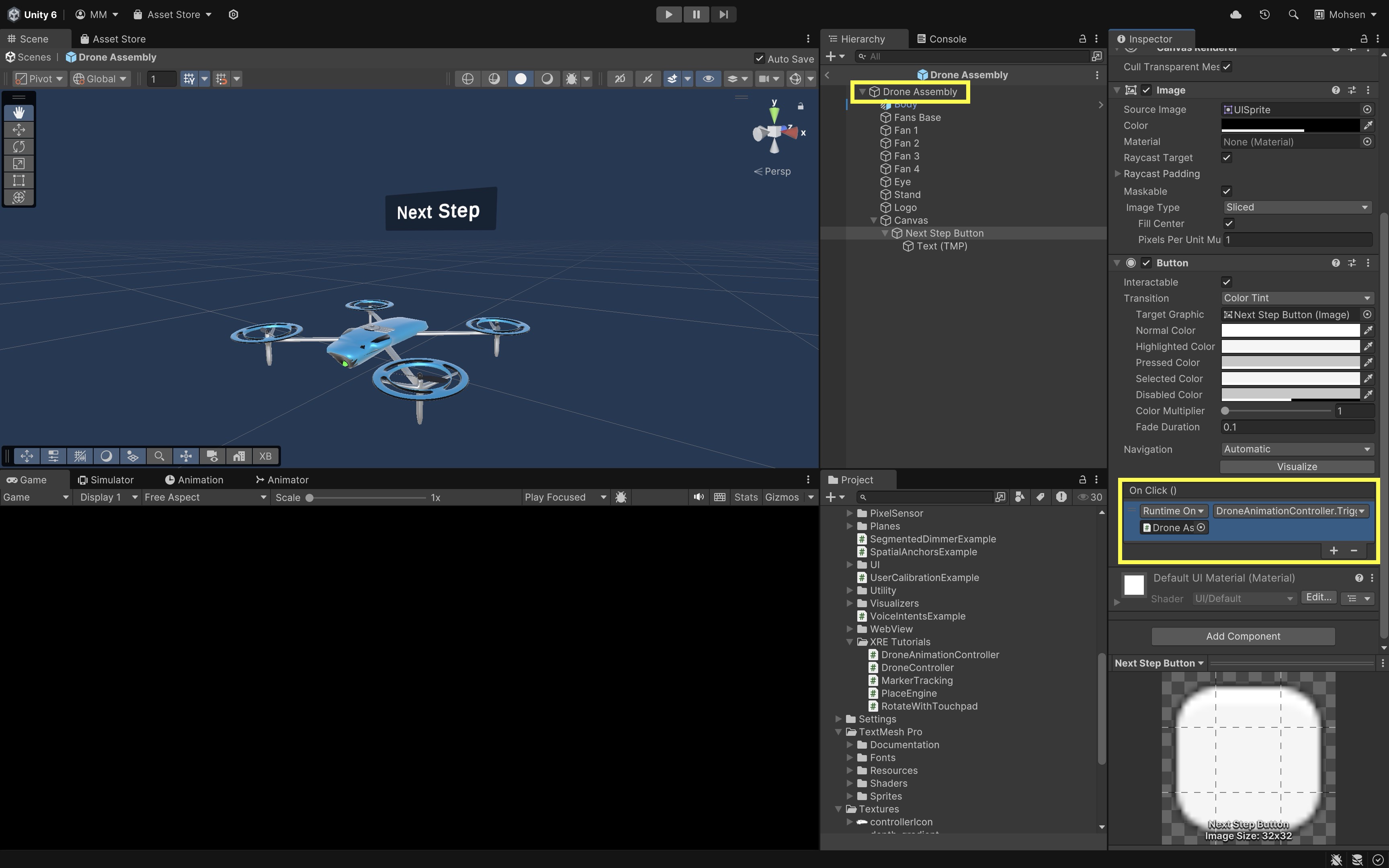The height and width of the screenshot is (868, 1389).
Task: Collapse the Canvas item in Hierarchy
Action: click(874, 221)
